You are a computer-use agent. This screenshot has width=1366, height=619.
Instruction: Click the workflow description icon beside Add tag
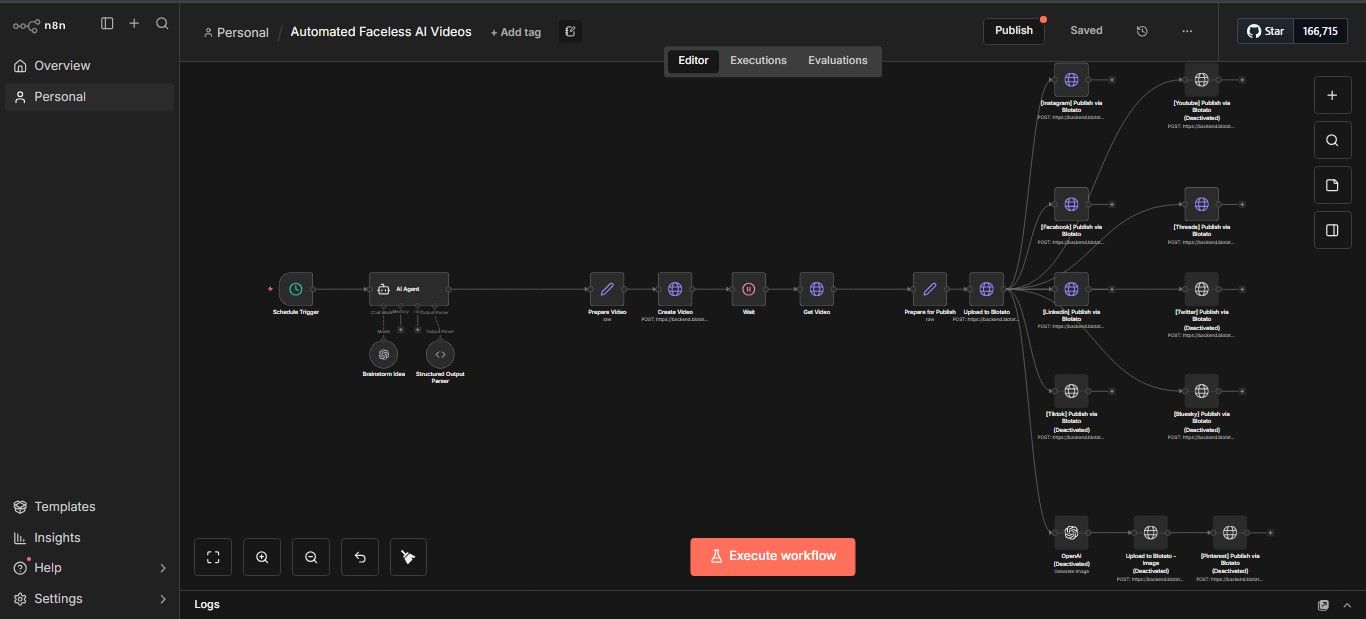tap(570, 32)
